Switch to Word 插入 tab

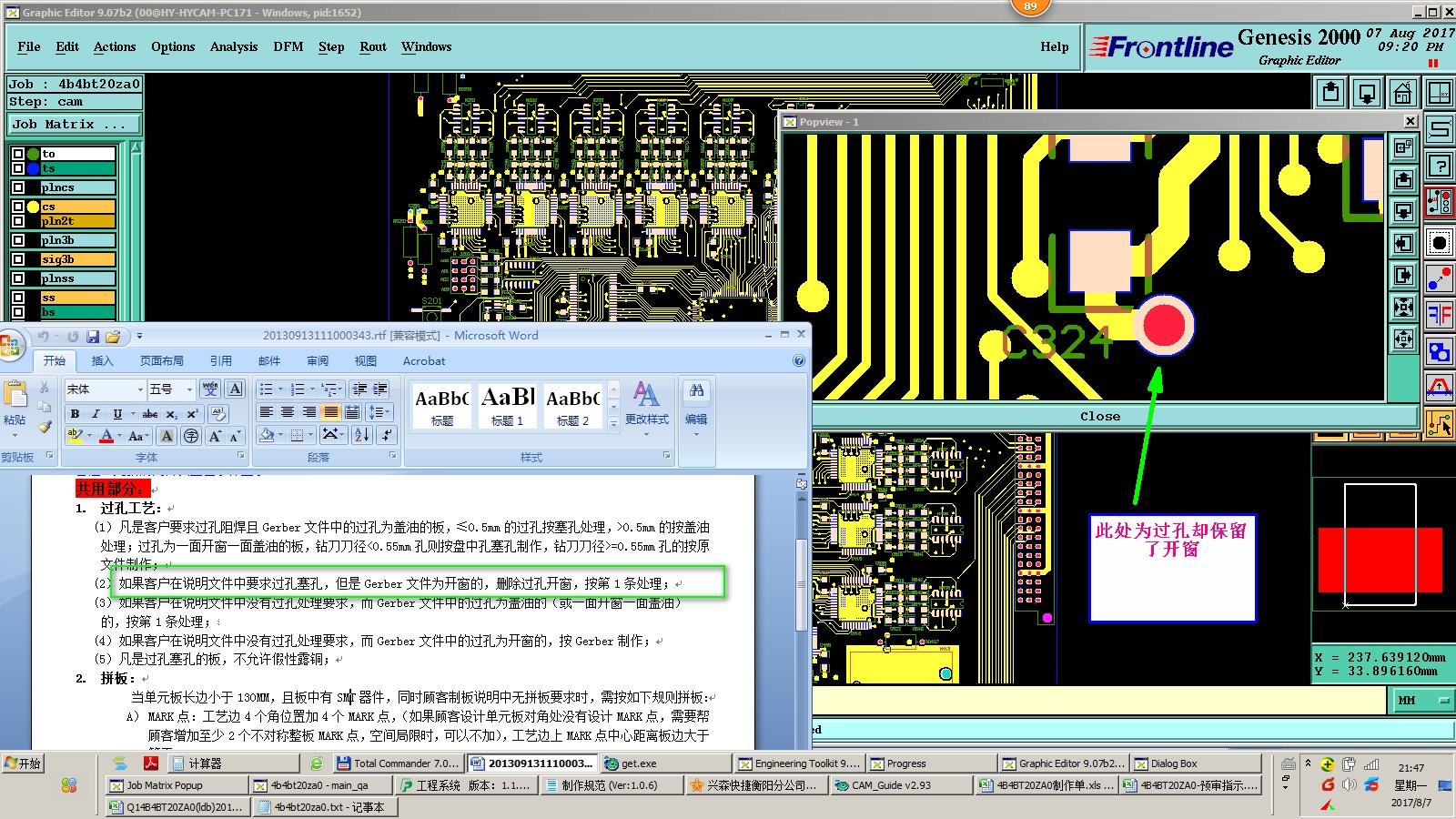pyautogui.click(x=103, y=361)
